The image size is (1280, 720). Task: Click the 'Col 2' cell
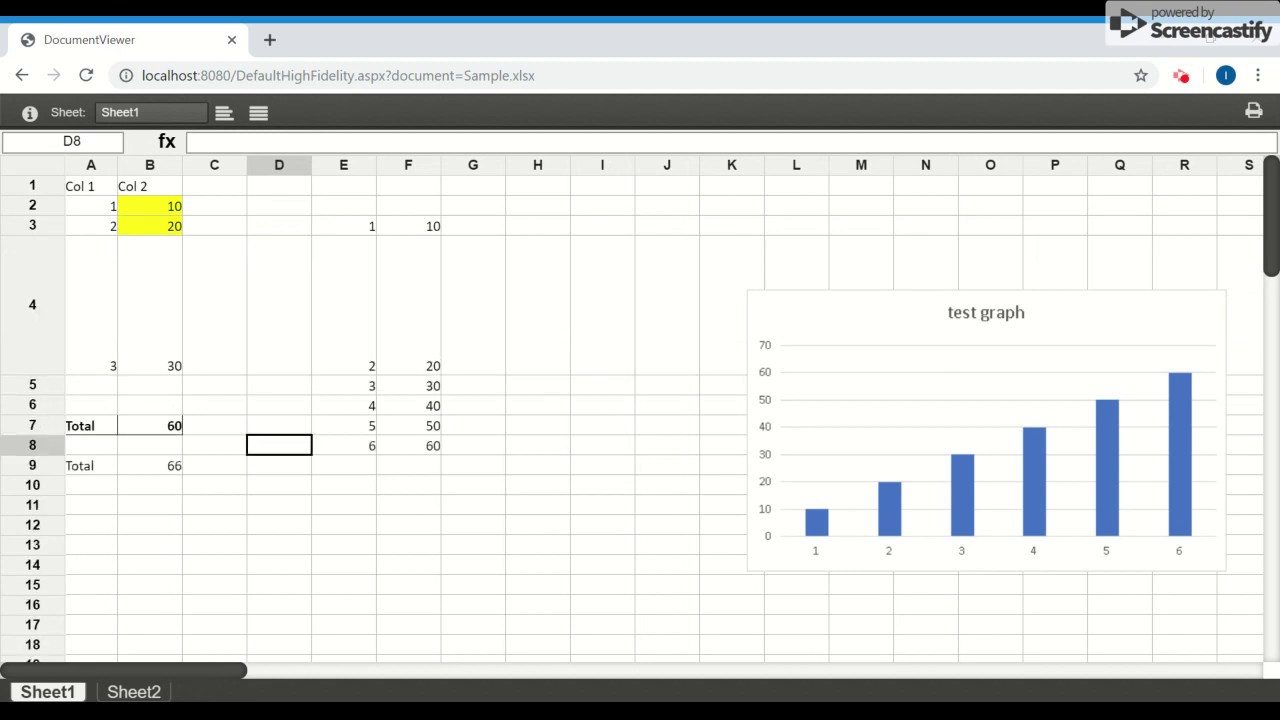click(x=150, y=186)
